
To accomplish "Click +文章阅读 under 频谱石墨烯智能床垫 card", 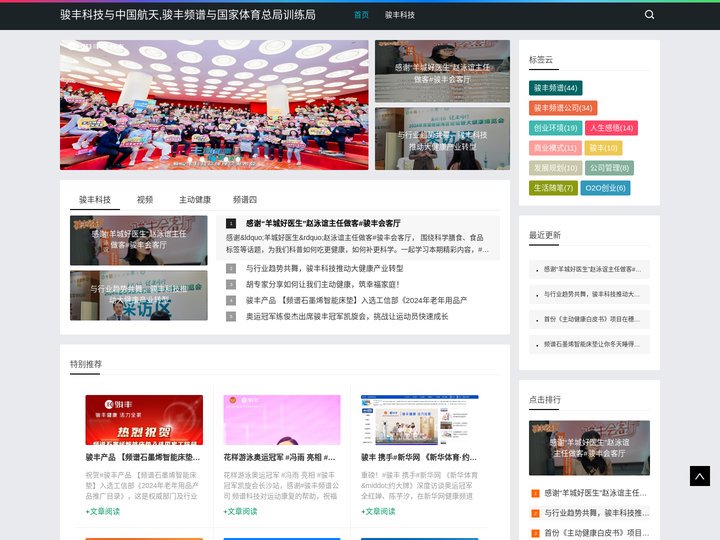I will pos(102,511).
